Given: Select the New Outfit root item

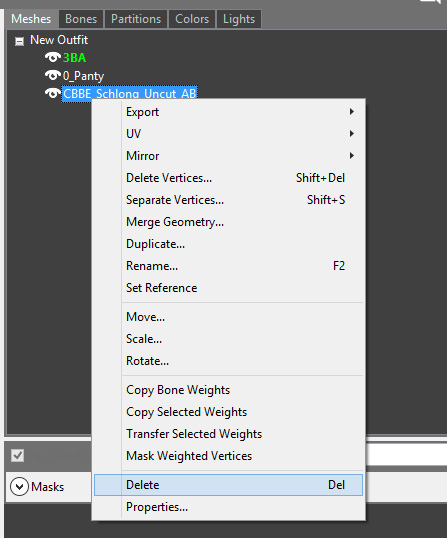Looking at the screenshot, I should (x=59, y=40).
